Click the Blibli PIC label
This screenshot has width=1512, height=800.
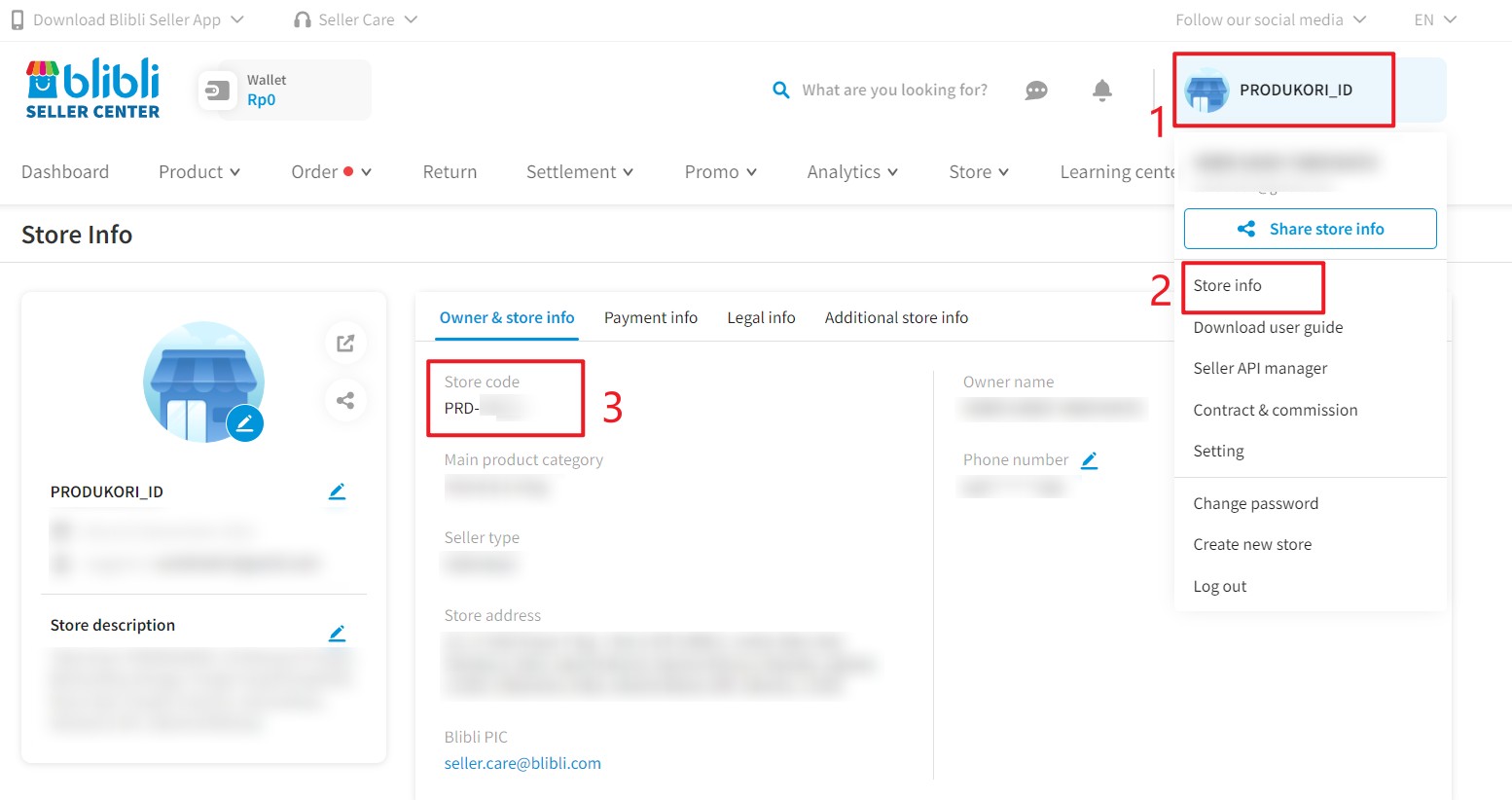(476, 738)
